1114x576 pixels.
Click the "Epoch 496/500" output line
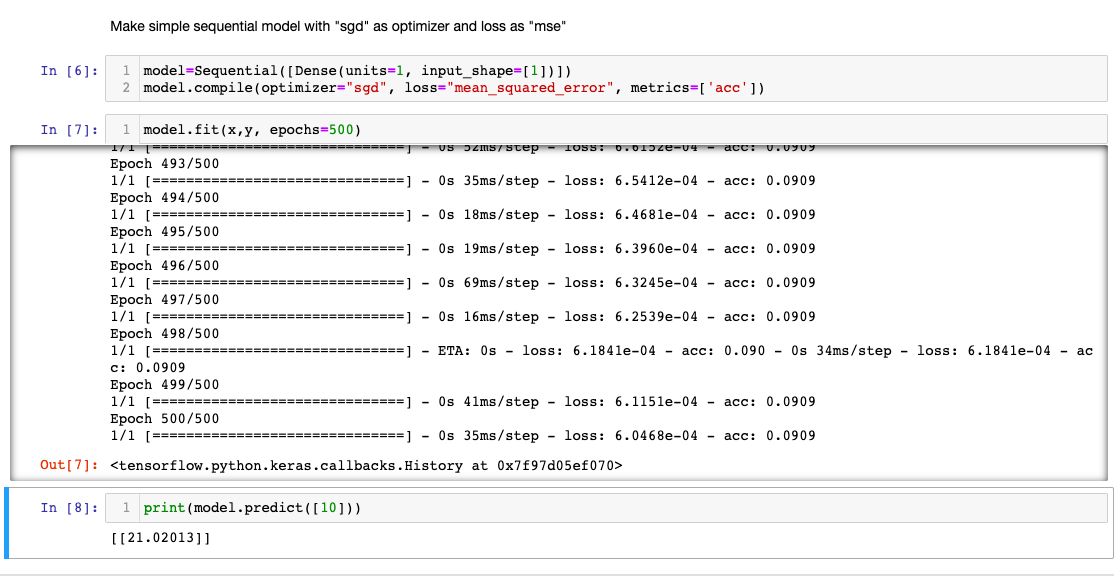pos(164,266)
